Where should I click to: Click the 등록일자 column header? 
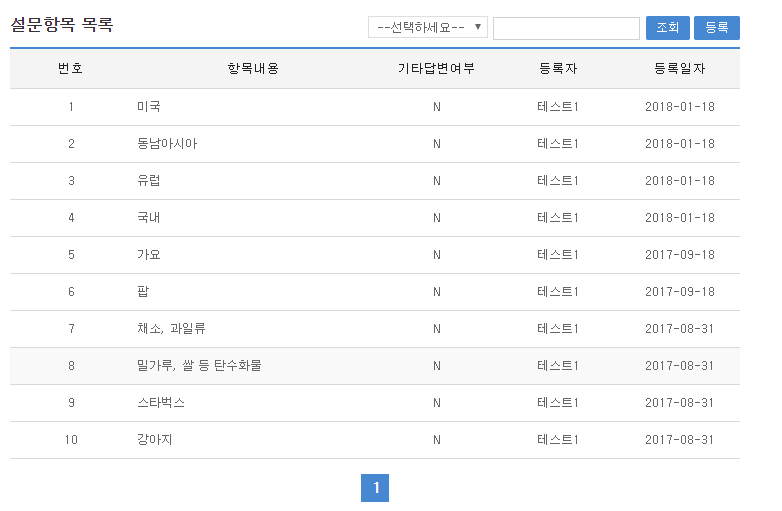pyautogui.click(x=679, y=69)
